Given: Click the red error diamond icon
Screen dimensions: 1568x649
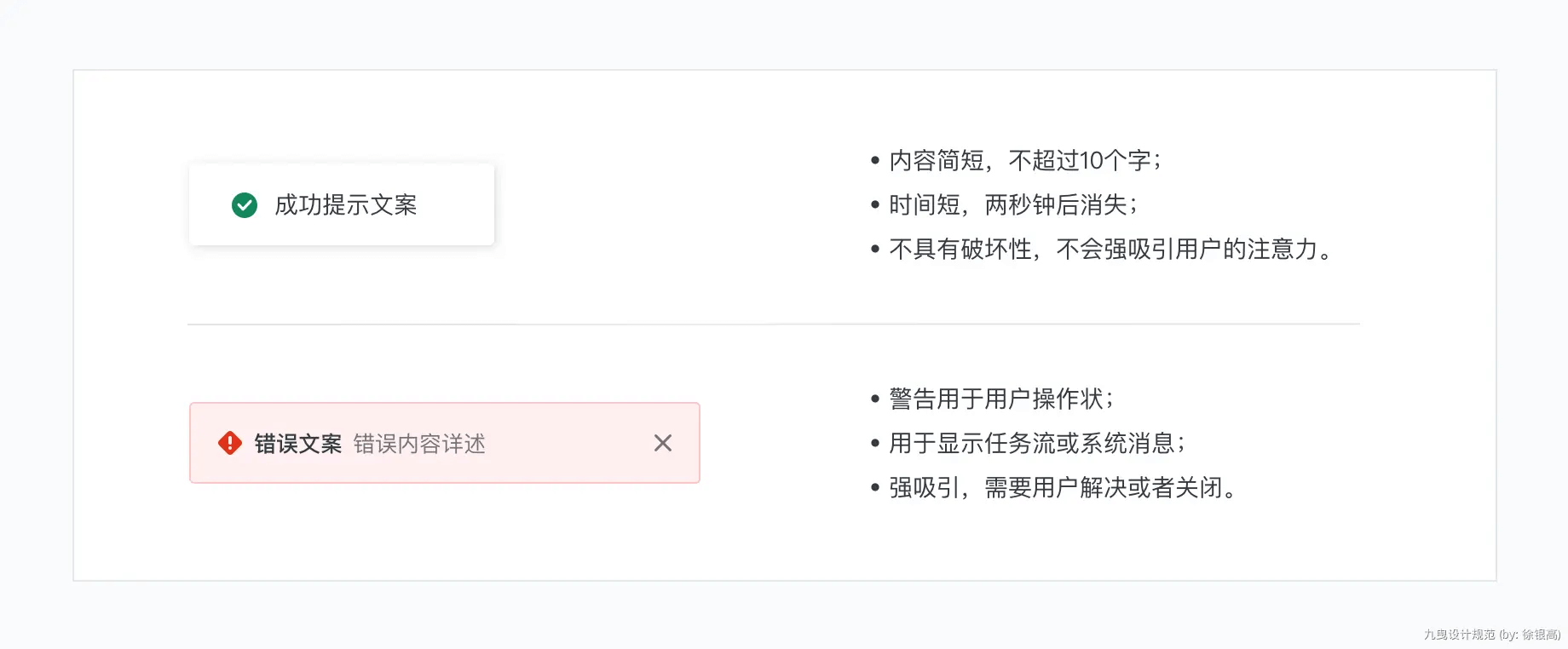Looking at the screenshot, I should point(230,443).
